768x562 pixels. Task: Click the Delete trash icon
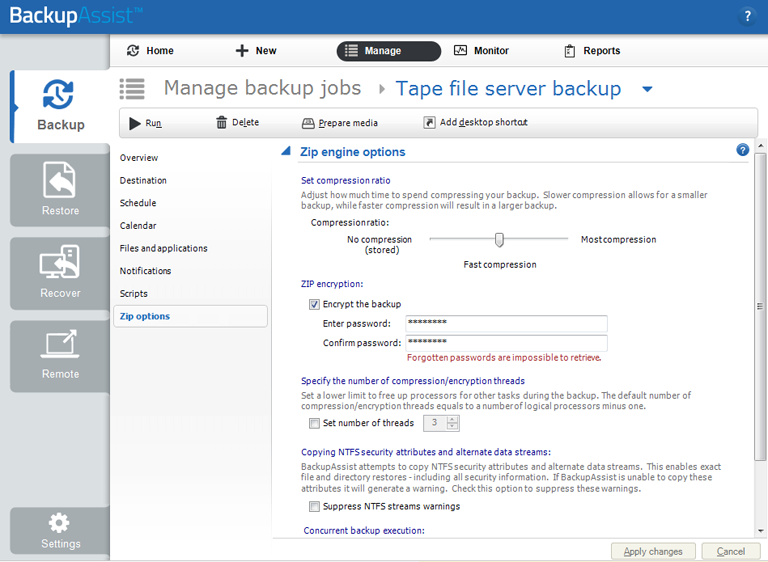coord(221,123)
